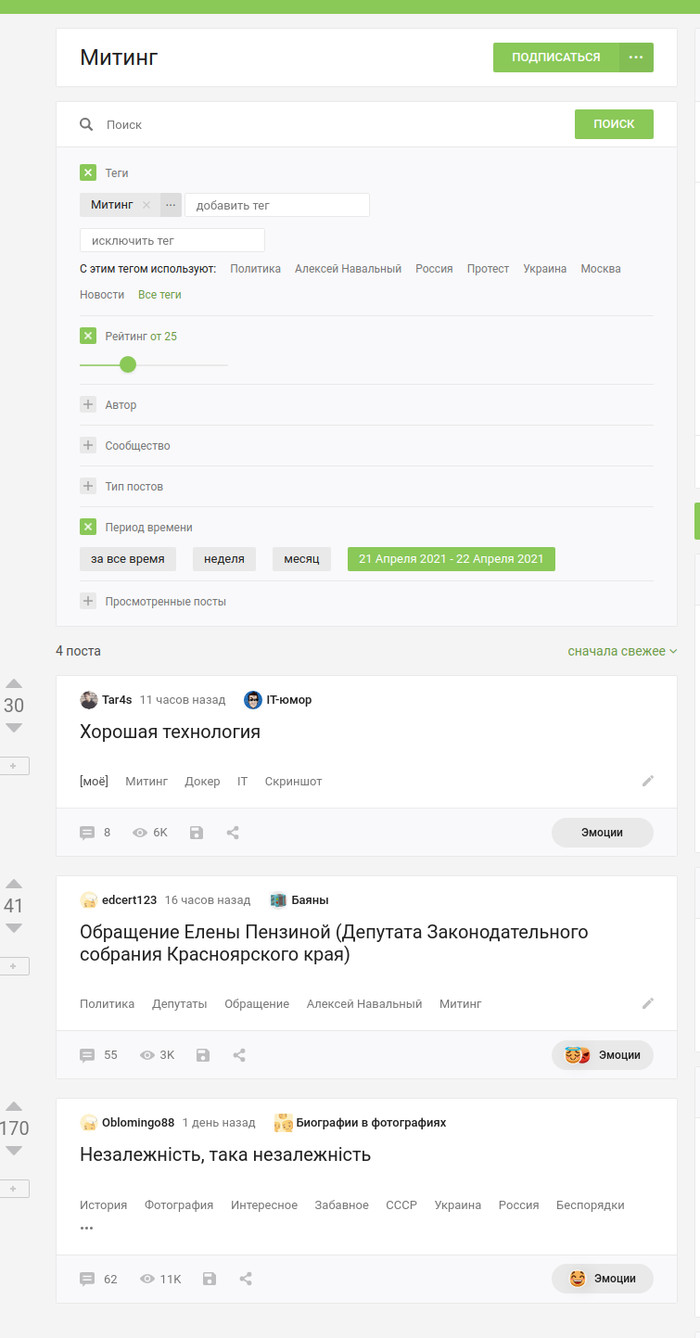Disable the Теги filter checkbox
The image size is (700, 1338).
pyautogui.click(x=88, y=173)
